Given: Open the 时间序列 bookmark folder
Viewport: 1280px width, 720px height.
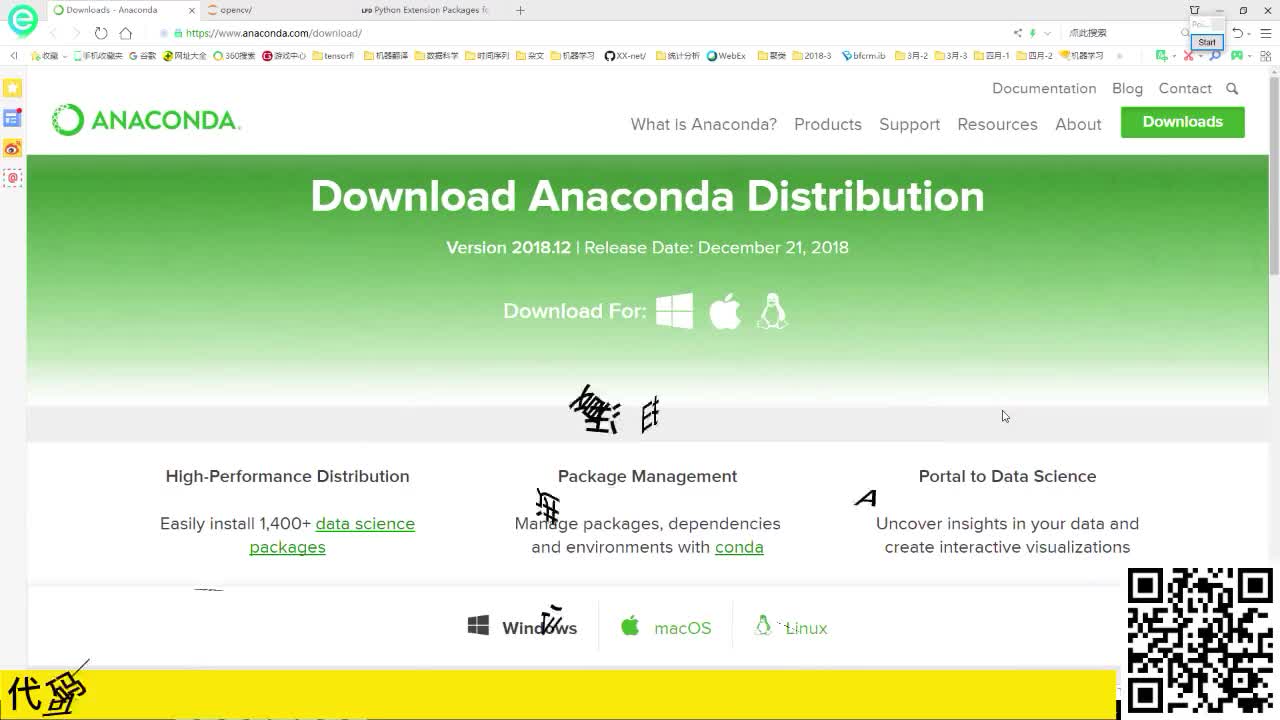Looking at the screenshot, I should pyautogui.click(x=487, y=56).
